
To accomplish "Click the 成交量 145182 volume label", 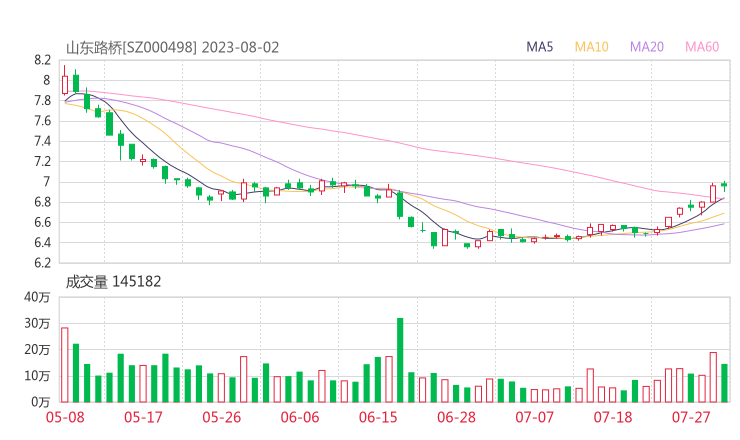I will tap(113, 282).
